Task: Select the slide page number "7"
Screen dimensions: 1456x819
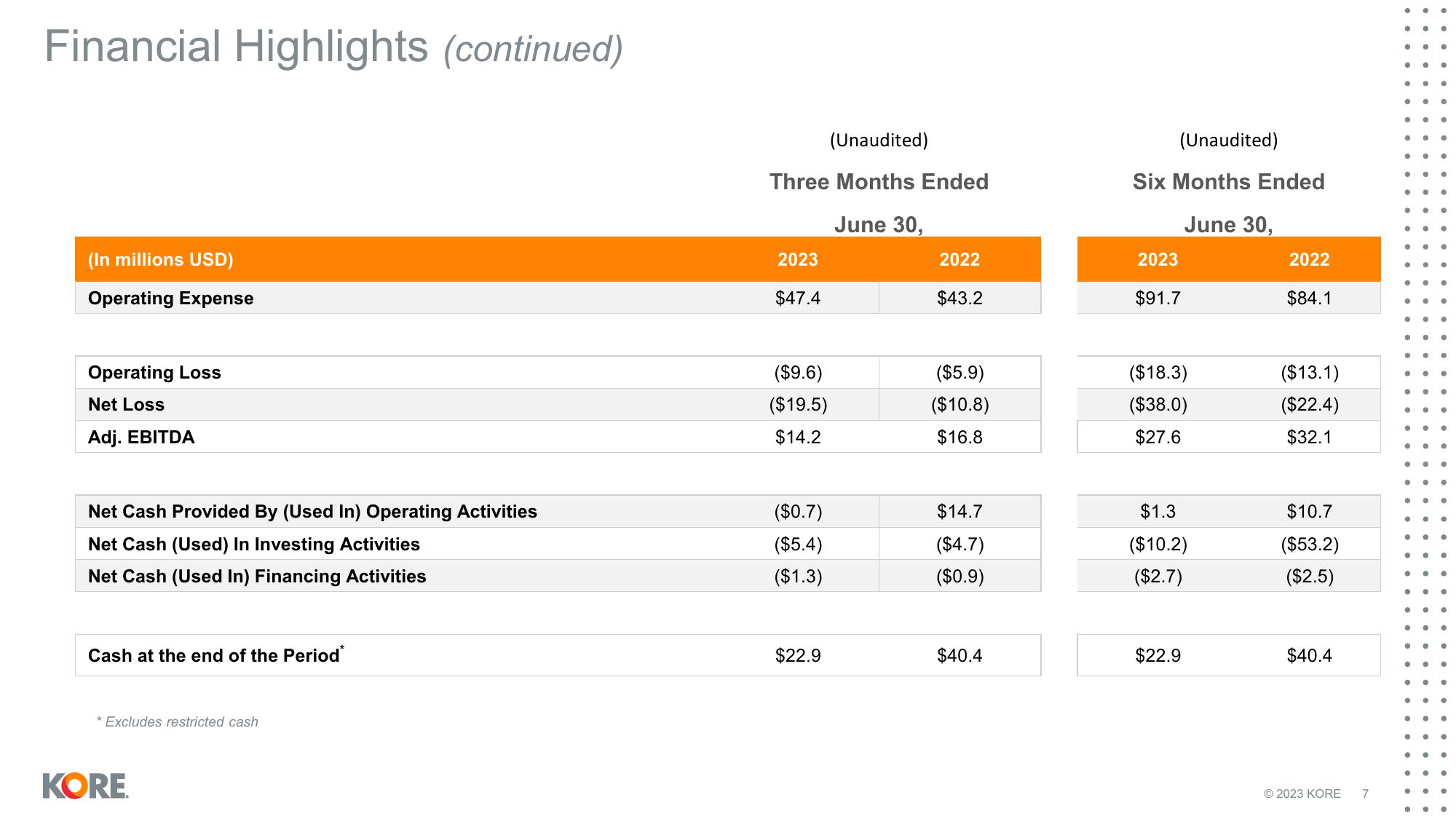Action: [x=1365, y=794]
